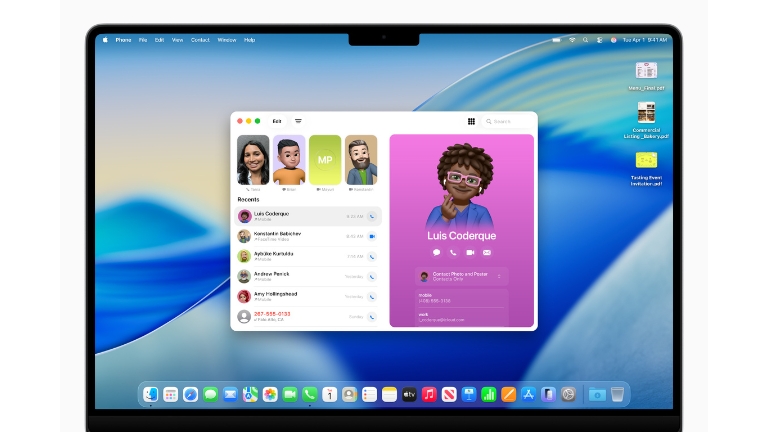The image size is (768, 432).
Task: Open the Apple menu
Action: pyautogui.click(x=105, y=40)
